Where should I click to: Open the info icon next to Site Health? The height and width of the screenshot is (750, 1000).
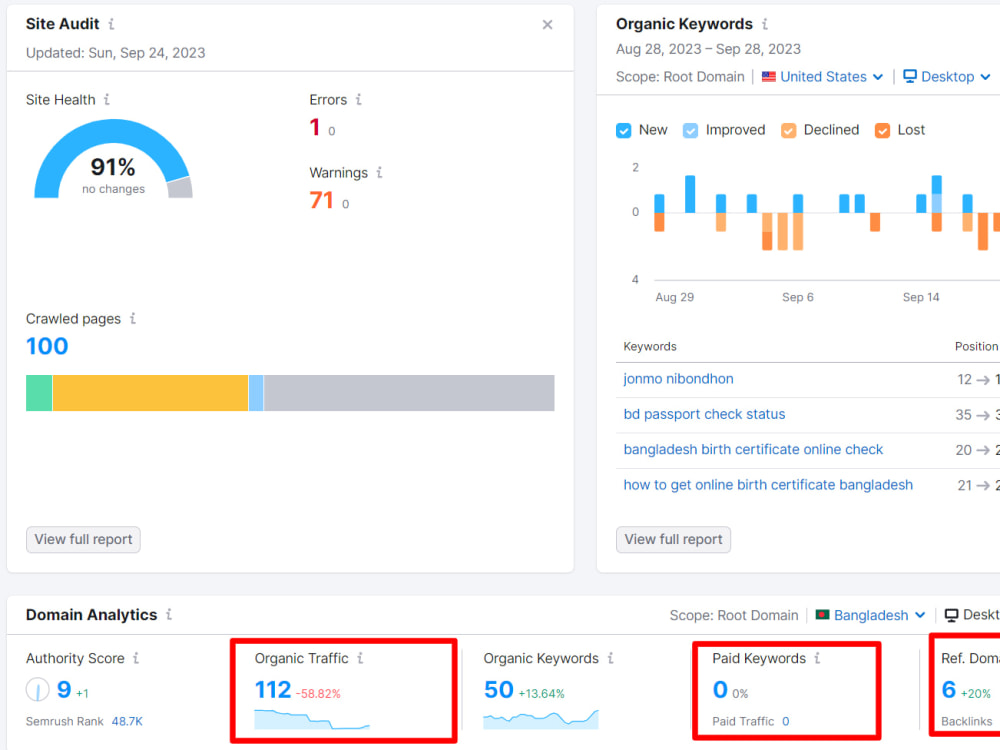pyautogui.click(x=107, y=99)
